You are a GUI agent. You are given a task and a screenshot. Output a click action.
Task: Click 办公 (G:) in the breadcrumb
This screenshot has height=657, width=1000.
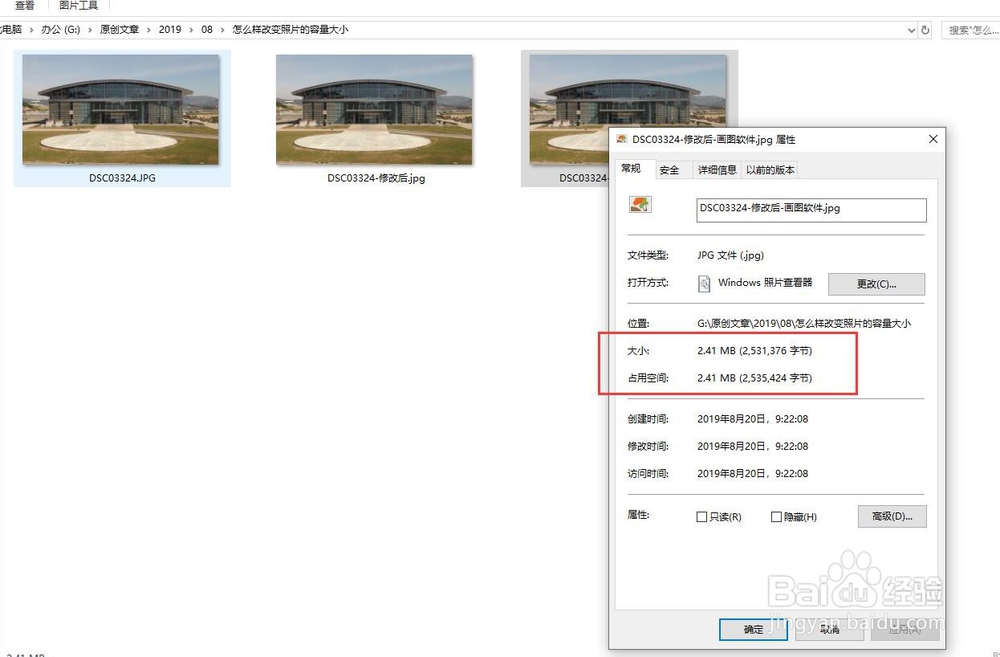click(61, 29)
